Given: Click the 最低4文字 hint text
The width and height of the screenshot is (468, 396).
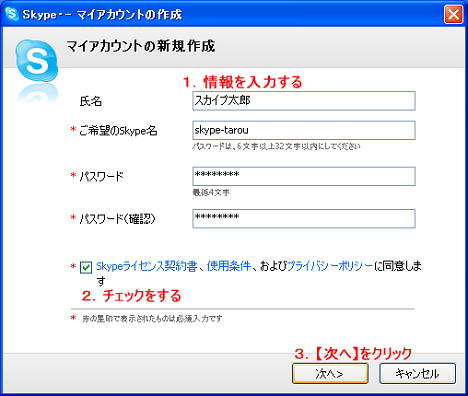Looking at the screenshot, I should tap(211, 192).
